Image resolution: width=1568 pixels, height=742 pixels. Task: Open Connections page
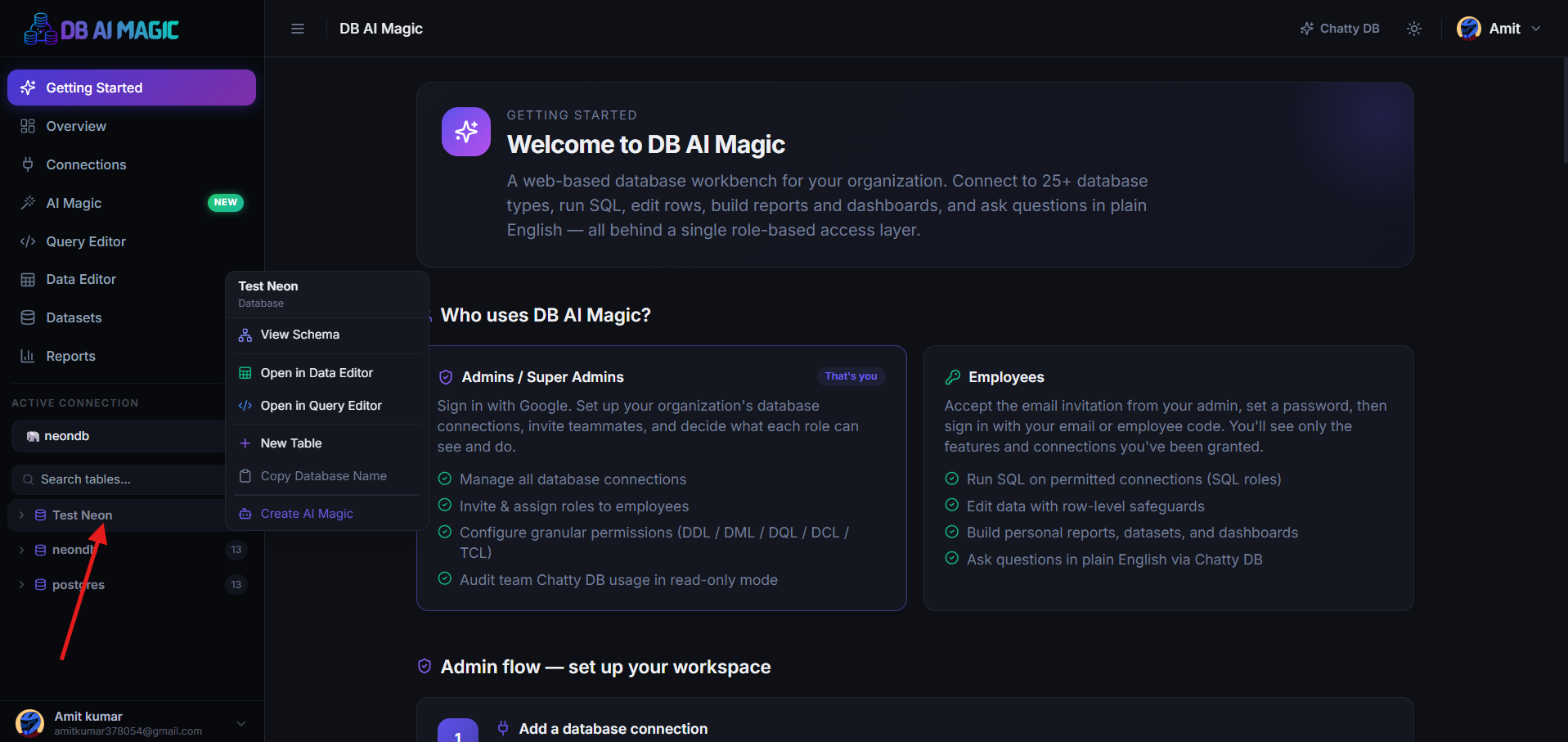[x=132, y=164]
